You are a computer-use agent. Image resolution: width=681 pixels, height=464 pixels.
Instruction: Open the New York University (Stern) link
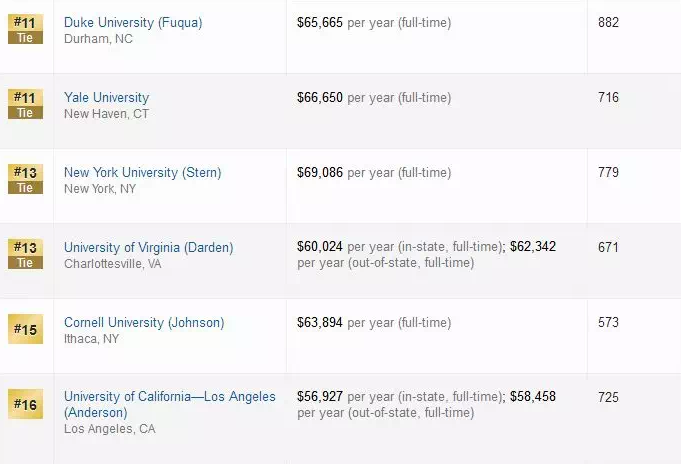point(142,172)
